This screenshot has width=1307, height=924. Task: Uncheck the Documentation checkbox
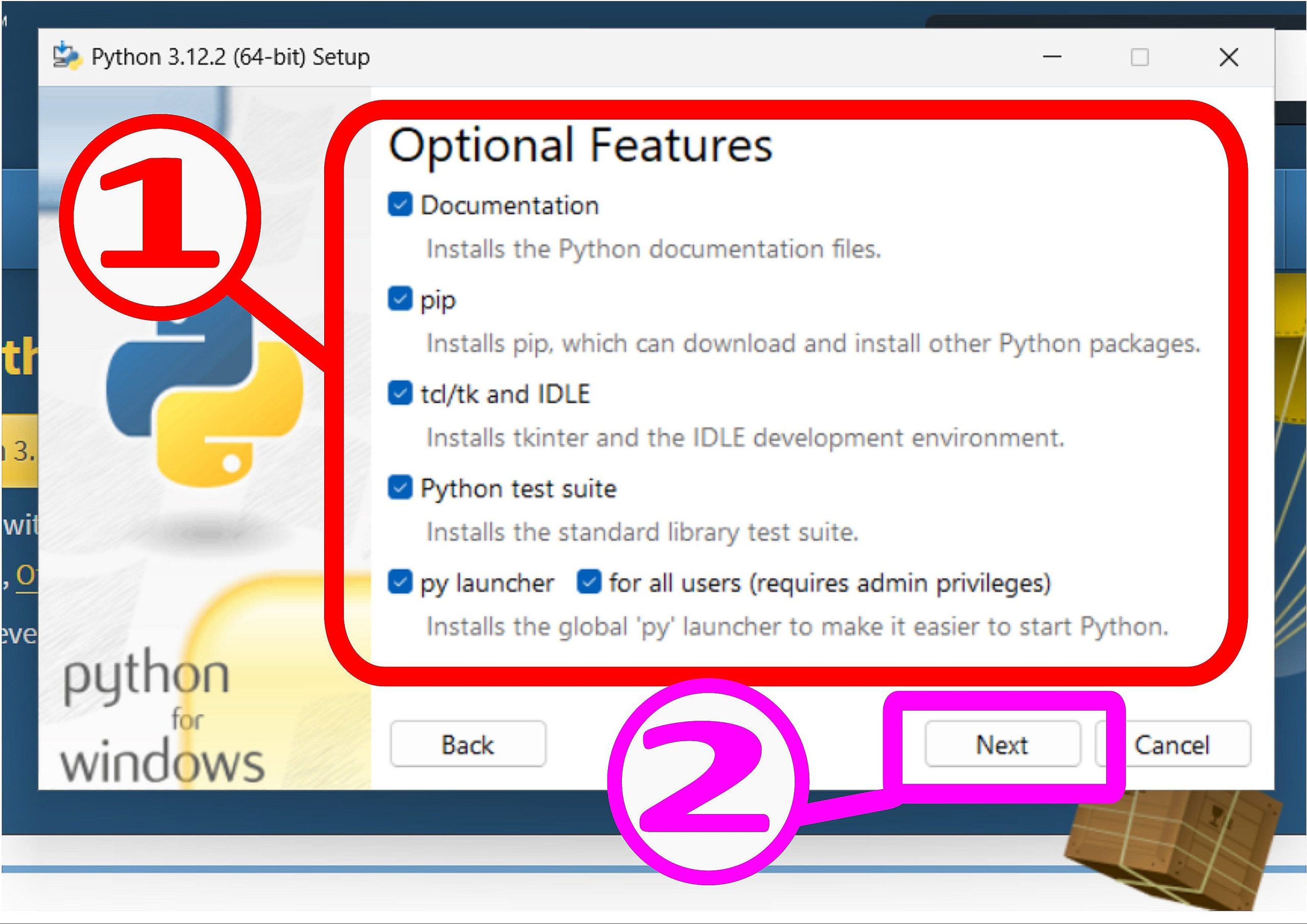(x=400, y=204)
